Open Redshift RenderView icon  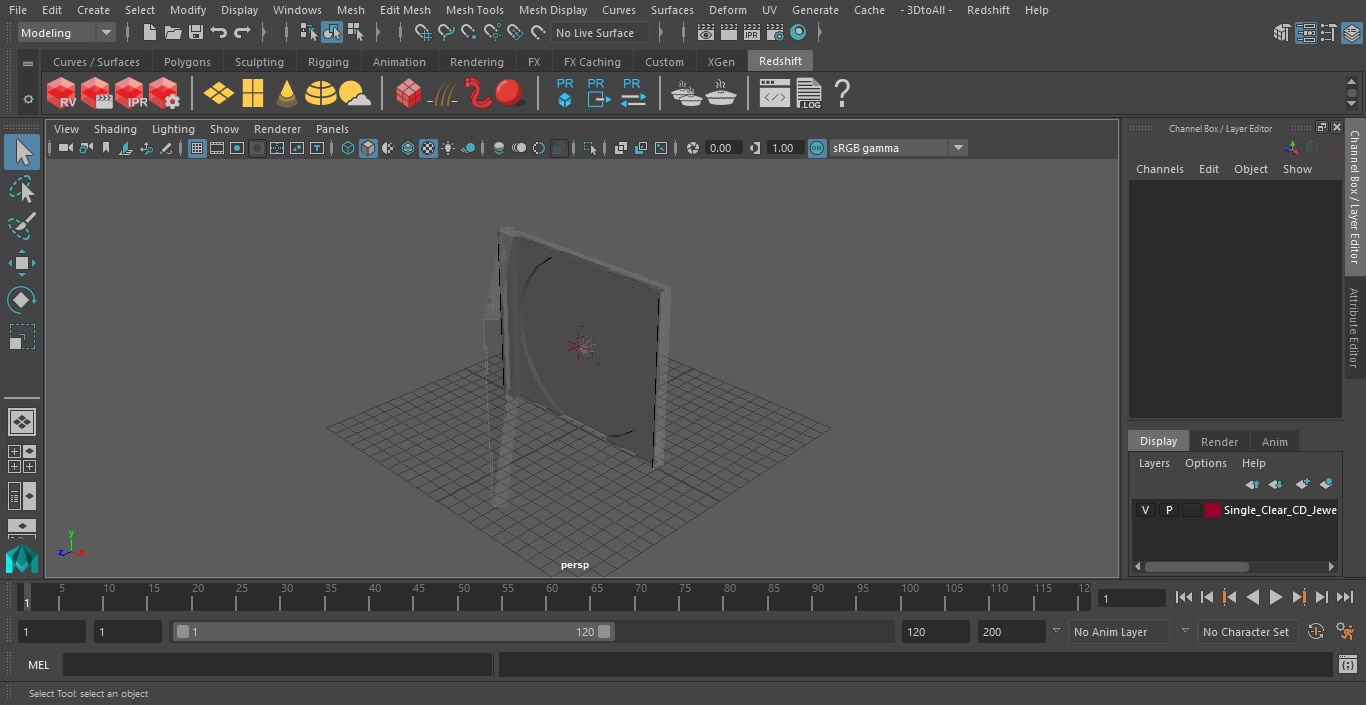pyautogui.click(x=61, y=94)
